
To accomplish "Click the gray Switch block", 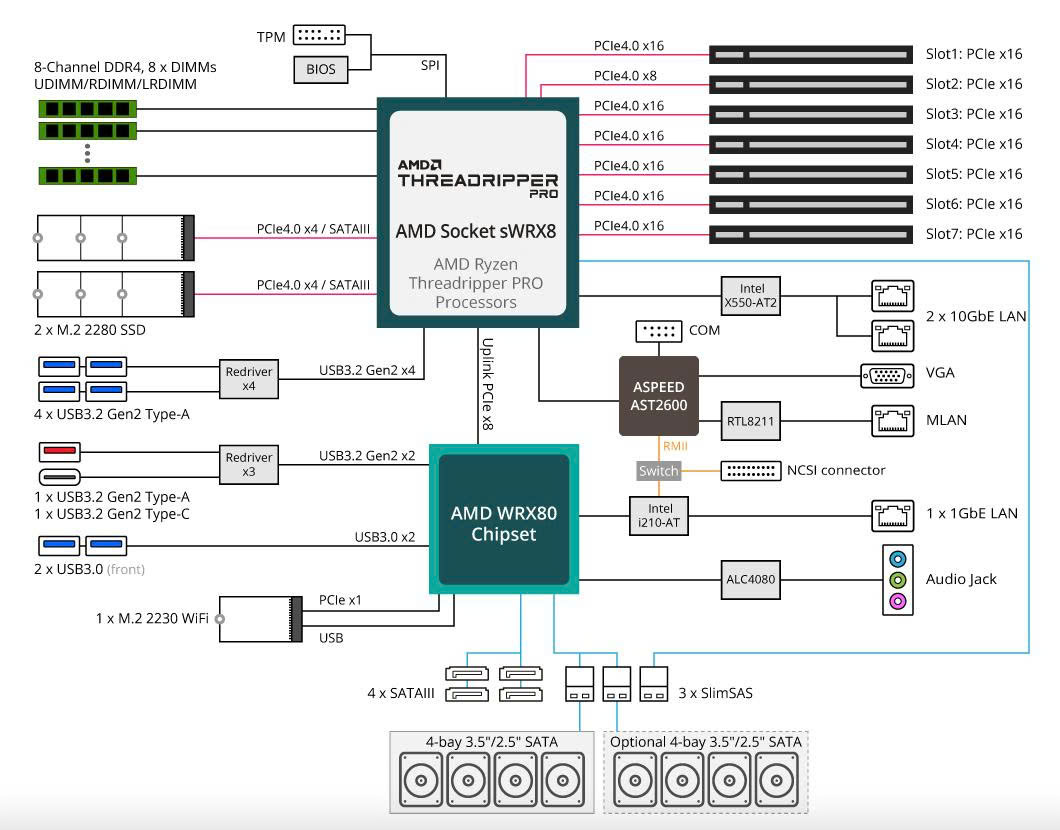I will pos(658,470).
